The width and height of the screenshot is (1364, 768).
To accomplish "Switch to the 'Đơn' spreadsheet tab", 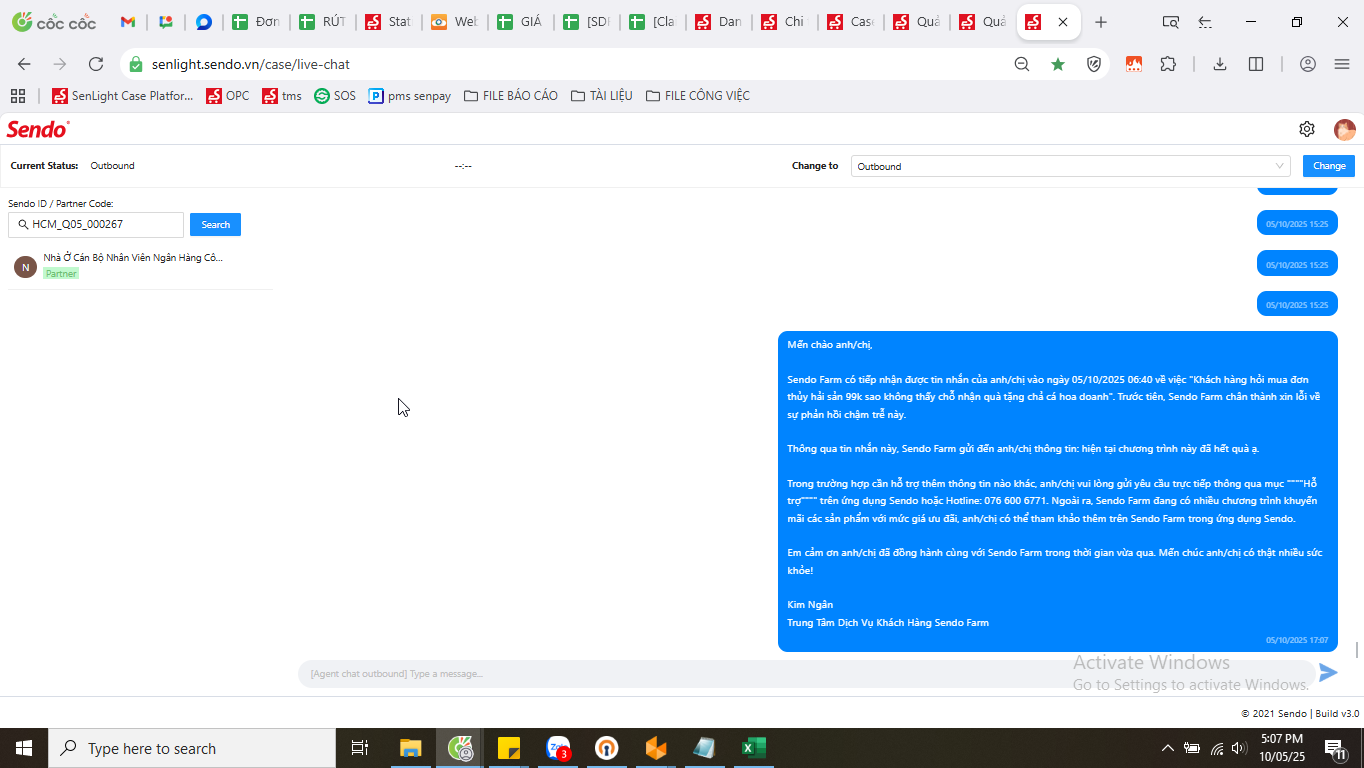I will point(256,22).
